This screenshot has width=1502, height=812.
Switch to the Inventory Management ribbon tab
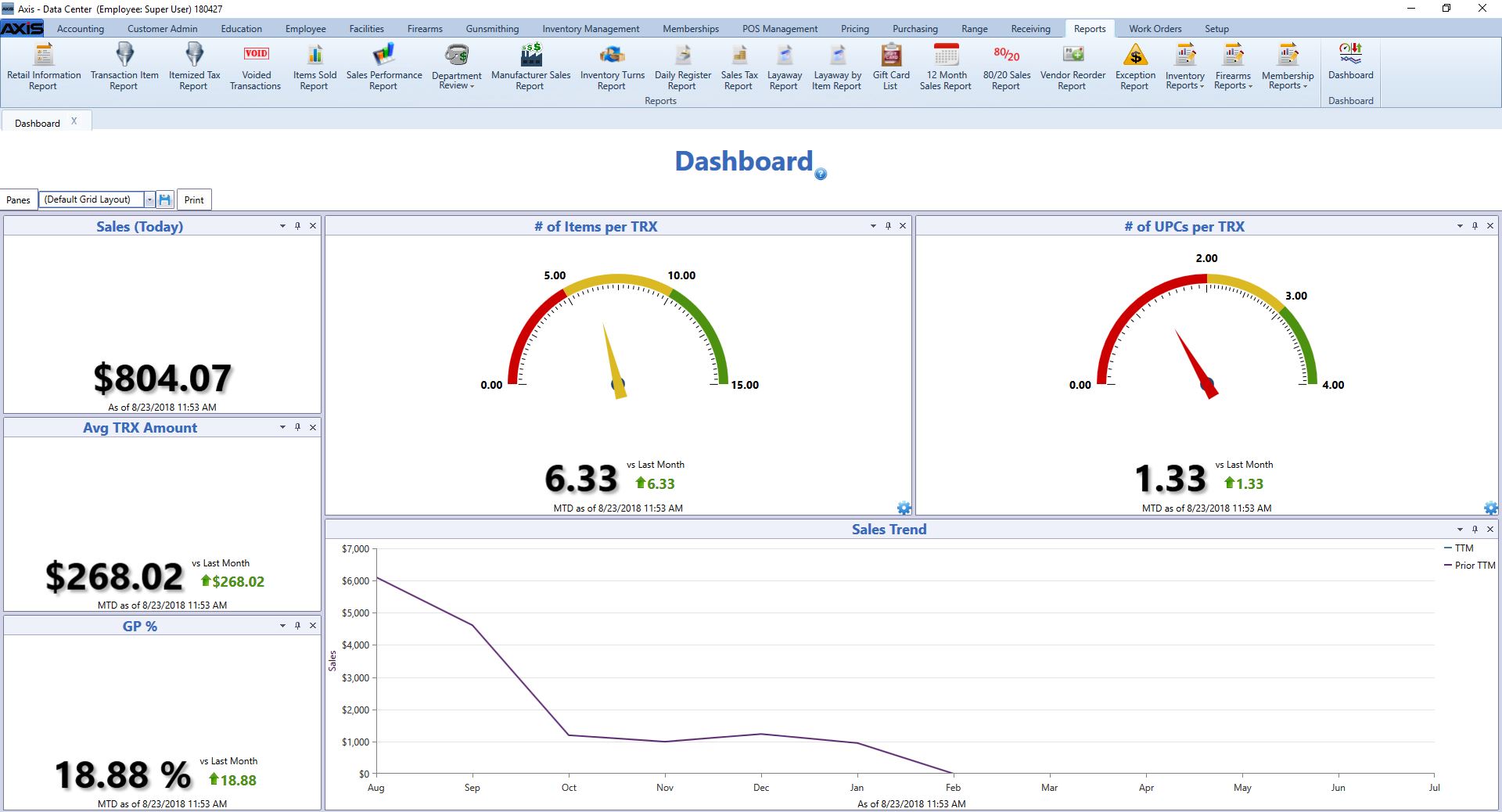coord(591,29)
